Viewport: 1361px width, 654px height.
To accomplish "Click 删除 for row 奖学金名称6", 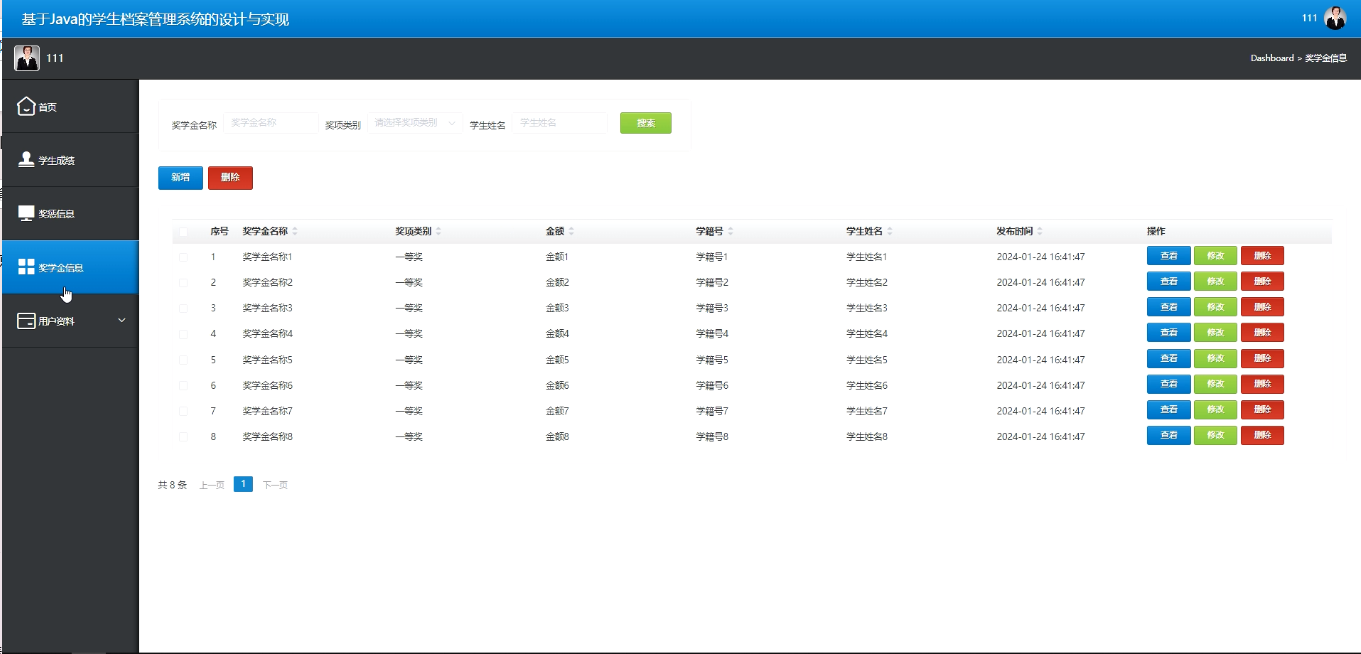I will tap(1262, 384).
